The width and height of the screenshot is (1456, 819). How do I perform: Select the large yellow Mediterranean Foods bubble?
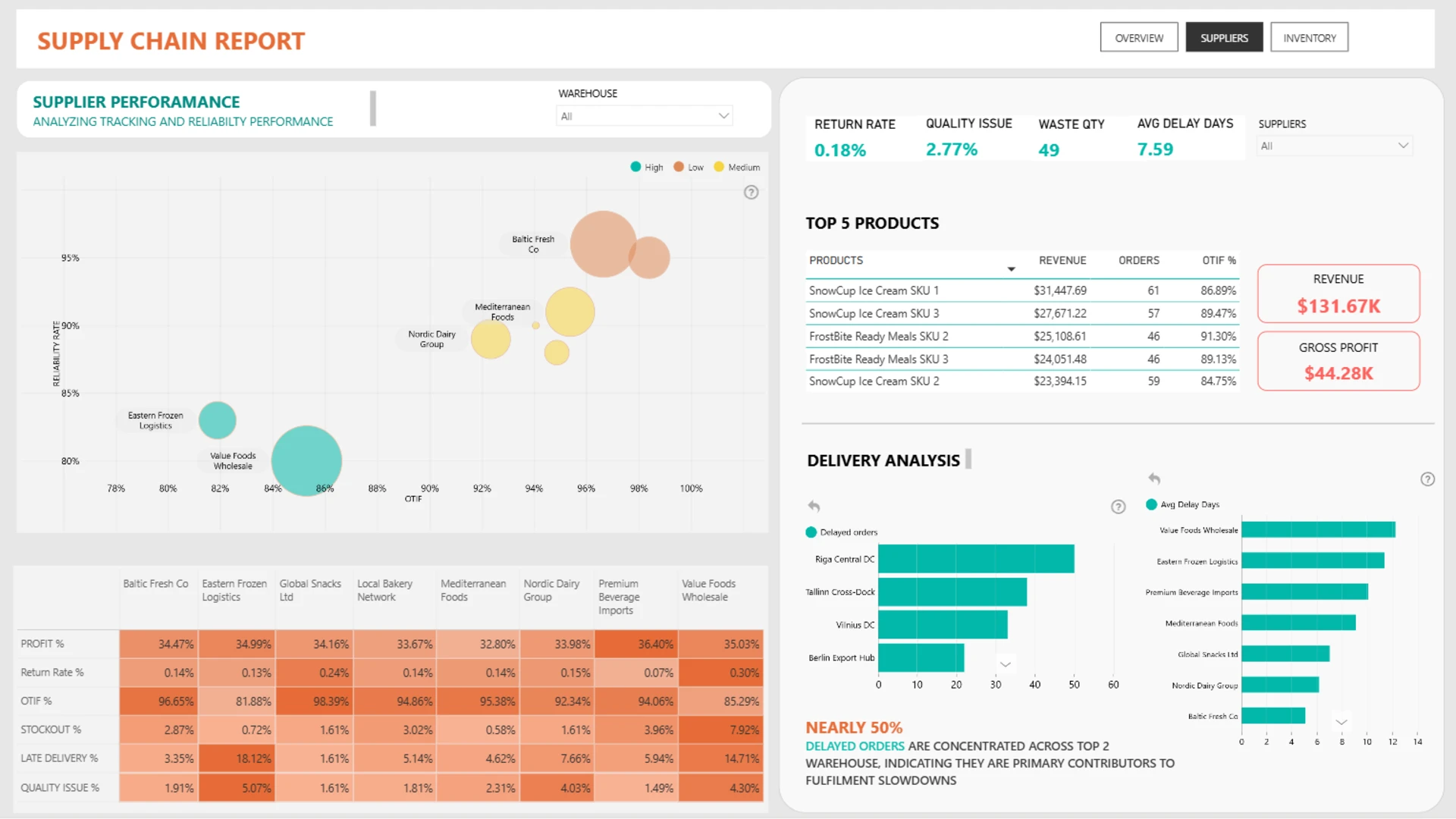pos(570,312)
